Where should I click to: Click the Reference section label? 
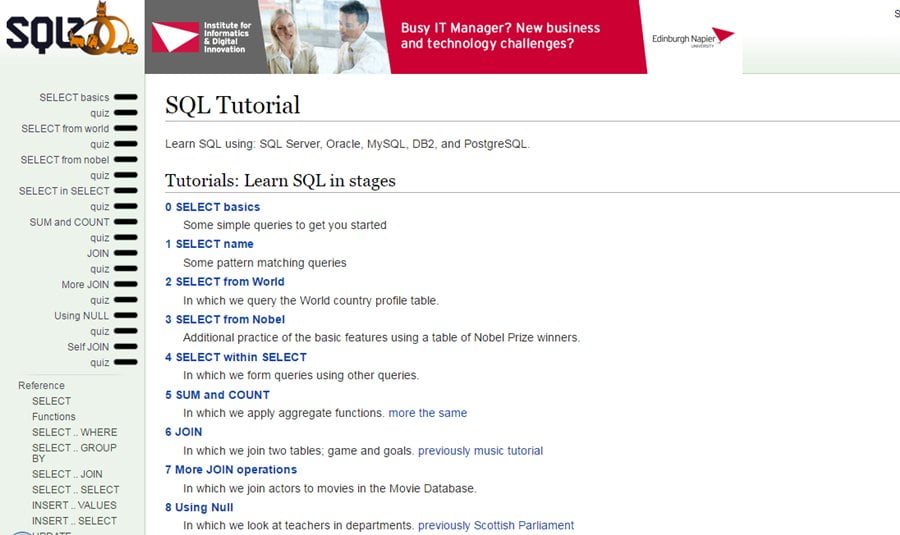(x=41, y=386)
